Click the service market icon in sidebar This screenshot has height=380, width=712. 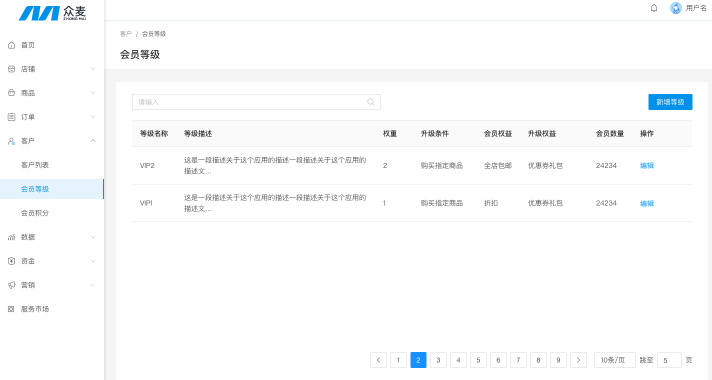[11, 309]
